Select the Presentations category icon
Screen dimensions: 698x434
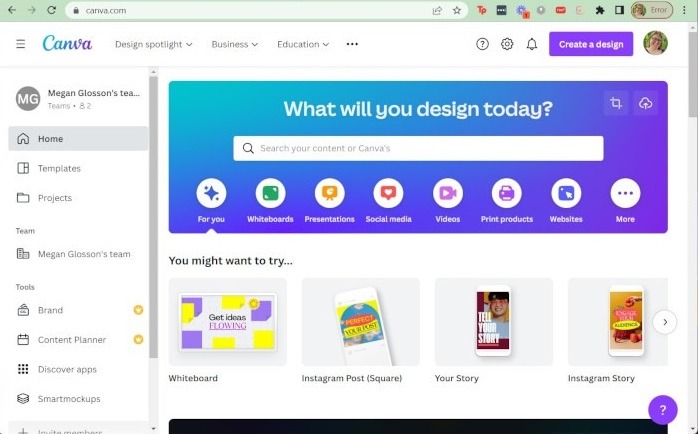coord(329,193)
